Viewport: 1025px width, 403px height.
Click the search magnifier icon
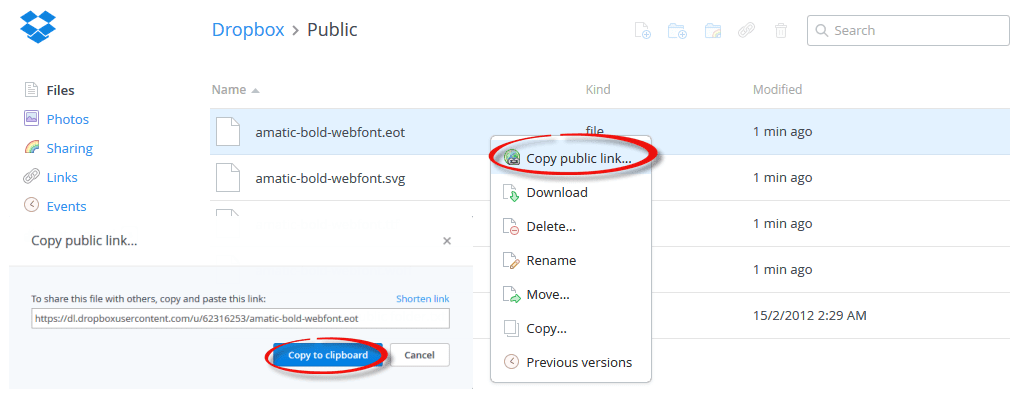[x=822, y=31]
